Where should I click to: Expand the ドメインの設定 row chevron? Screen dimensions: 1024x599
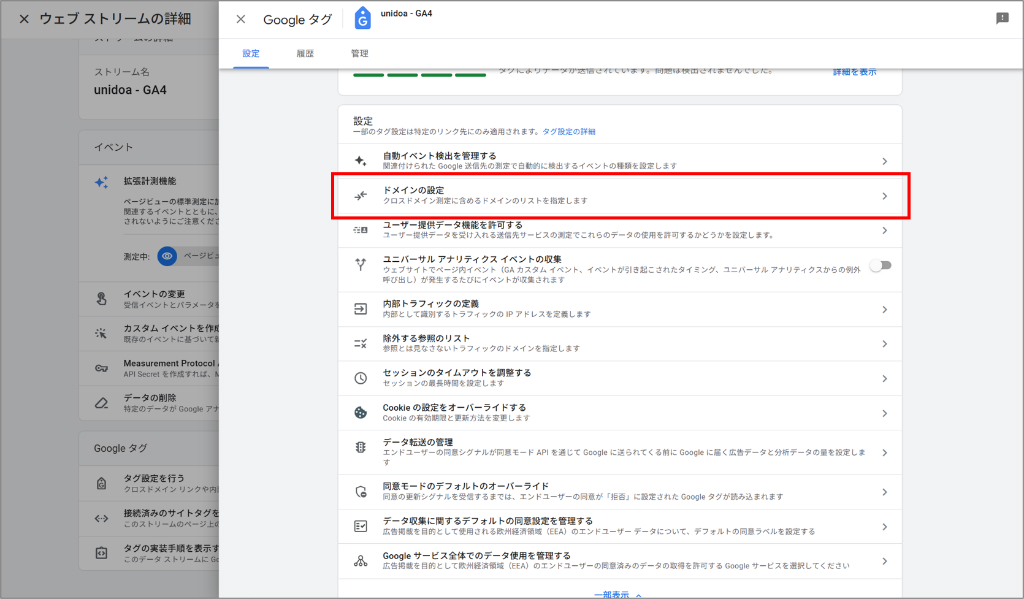click(884, 194)
